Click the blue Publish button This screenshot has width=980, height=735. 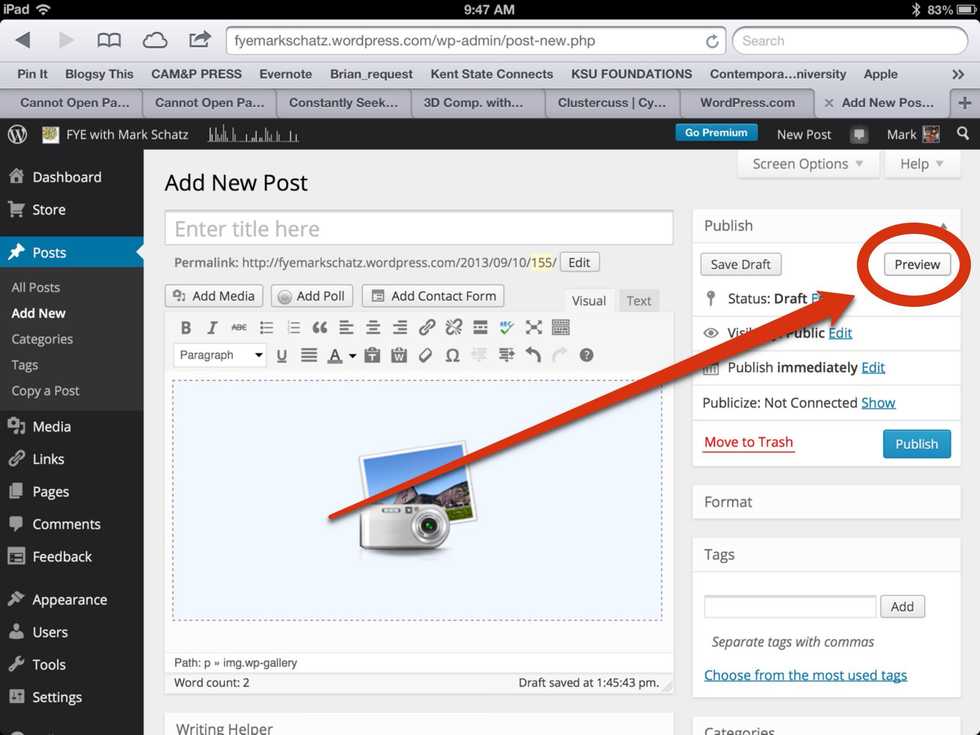916,444
